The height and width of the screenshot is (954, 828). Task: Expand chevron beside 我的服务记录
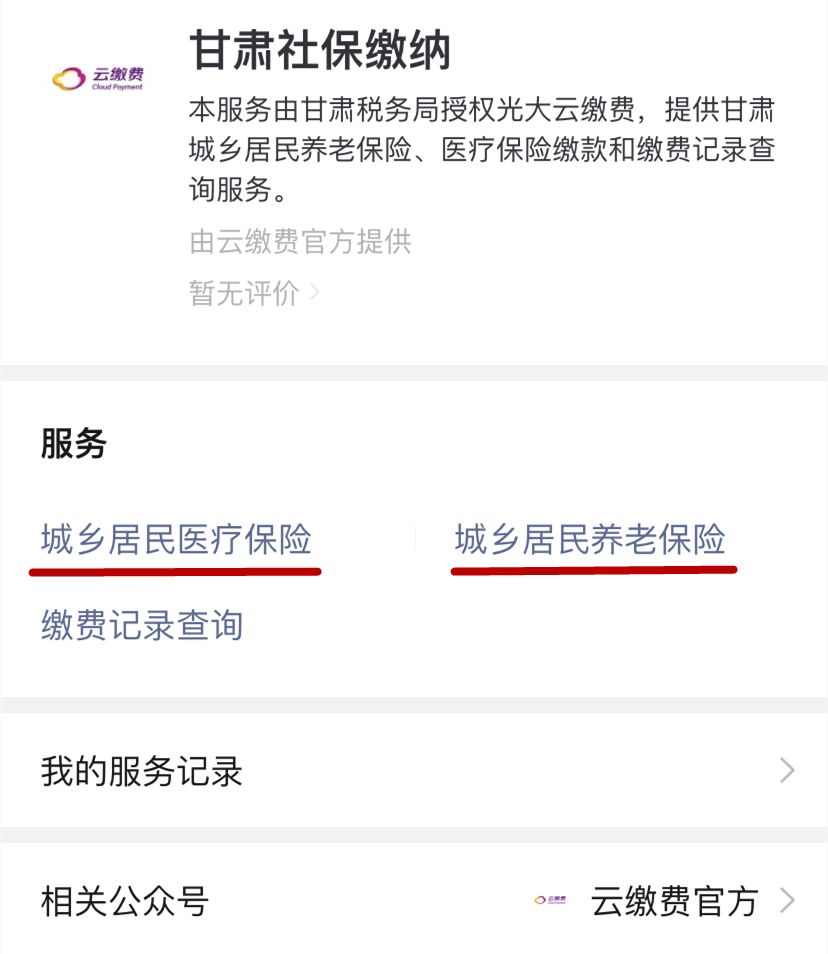click(787, 770)
